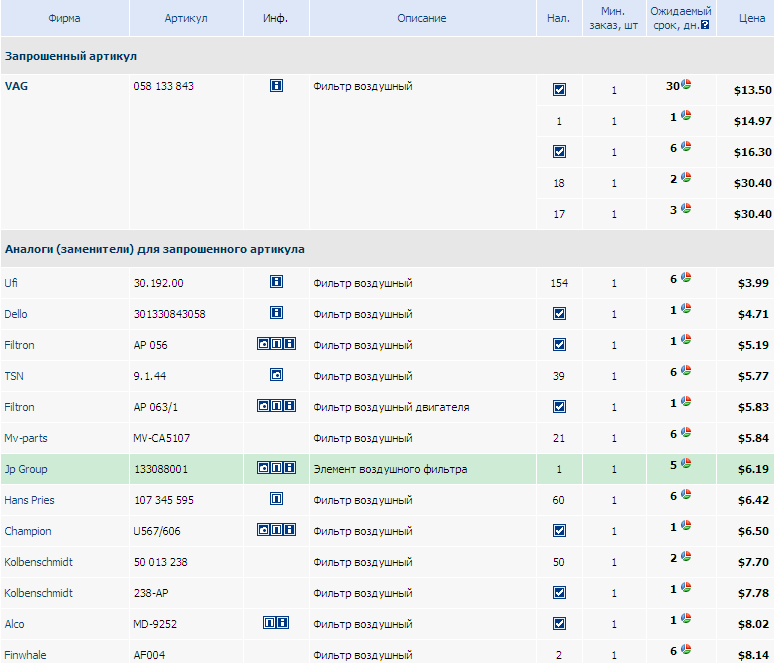The height and width of the screenshot is (663, 774).
Task: Open the parameters icon in the Hans Pries row
Action: tap(276, 499)
